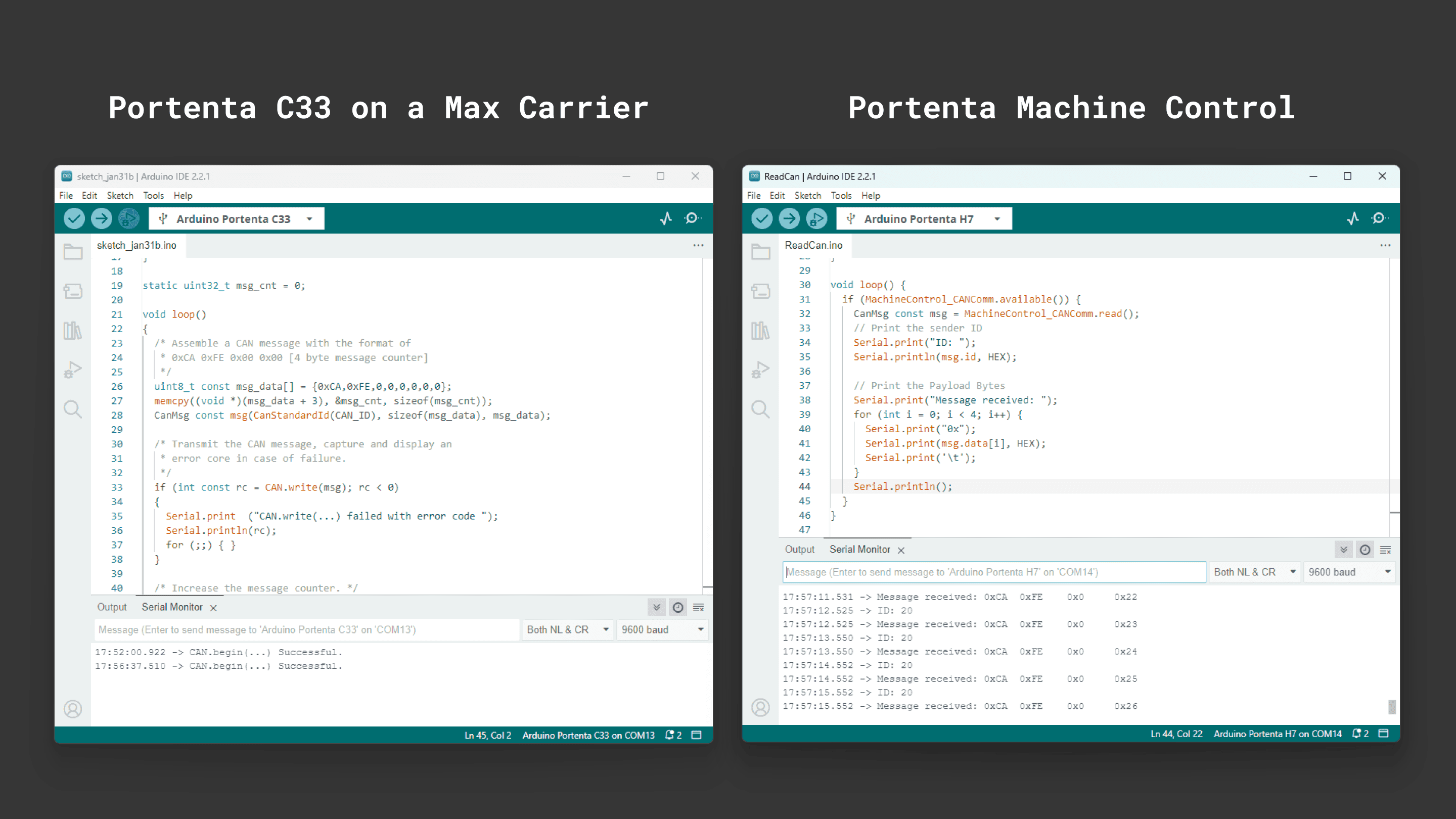Expand 9600 baud dropdown in H7 monitor
The width and height of the screenshot is (1456, 819).
[1349, 572]
